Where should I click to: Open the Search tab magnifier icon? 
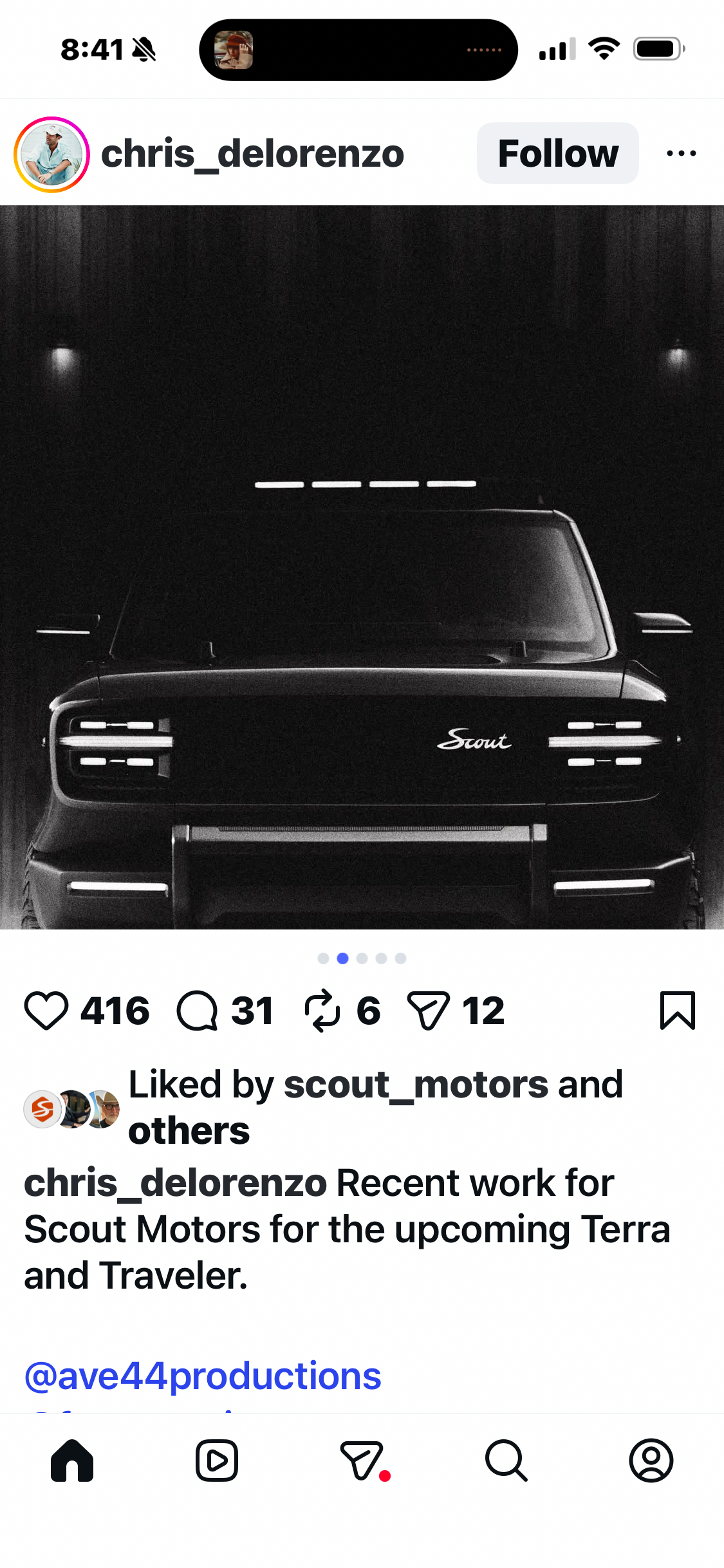506,1461
